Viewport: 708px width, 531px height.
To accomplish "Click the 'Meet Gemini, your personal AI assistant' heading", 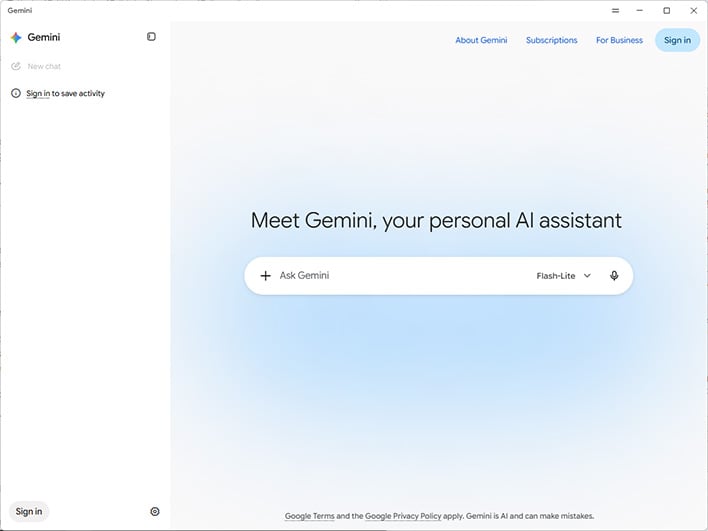I will coord(436,221).
